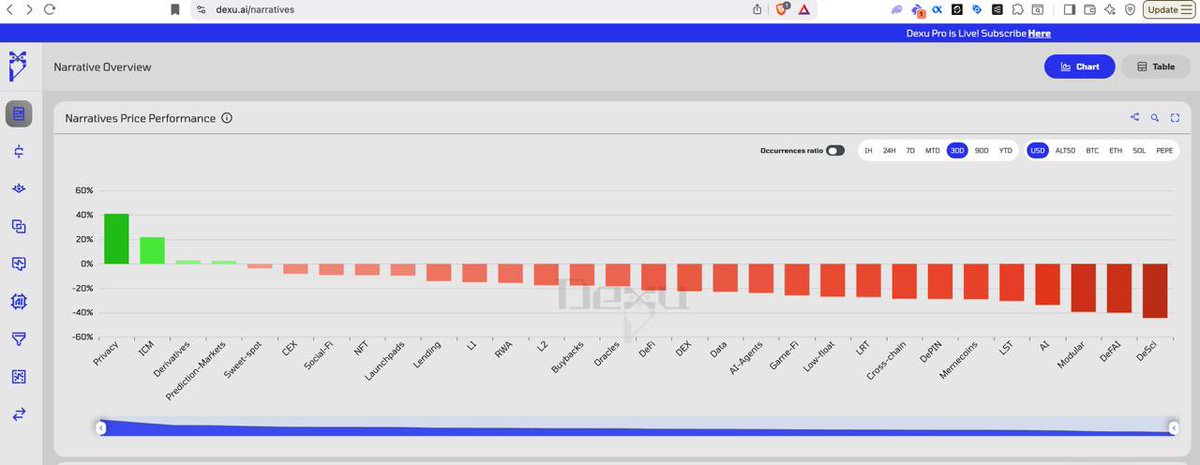Switch to the Chart view

(1079, 67)
